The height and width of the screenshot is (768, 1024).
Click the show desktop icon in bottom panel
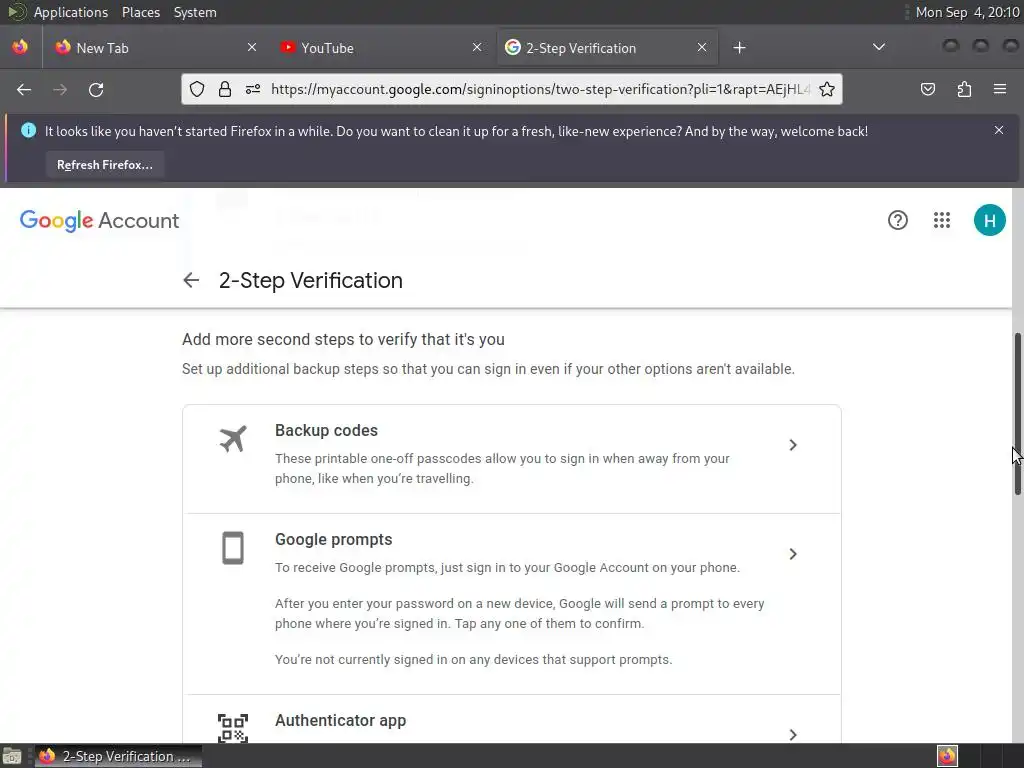pyautogui.click(x=12, y=756)
